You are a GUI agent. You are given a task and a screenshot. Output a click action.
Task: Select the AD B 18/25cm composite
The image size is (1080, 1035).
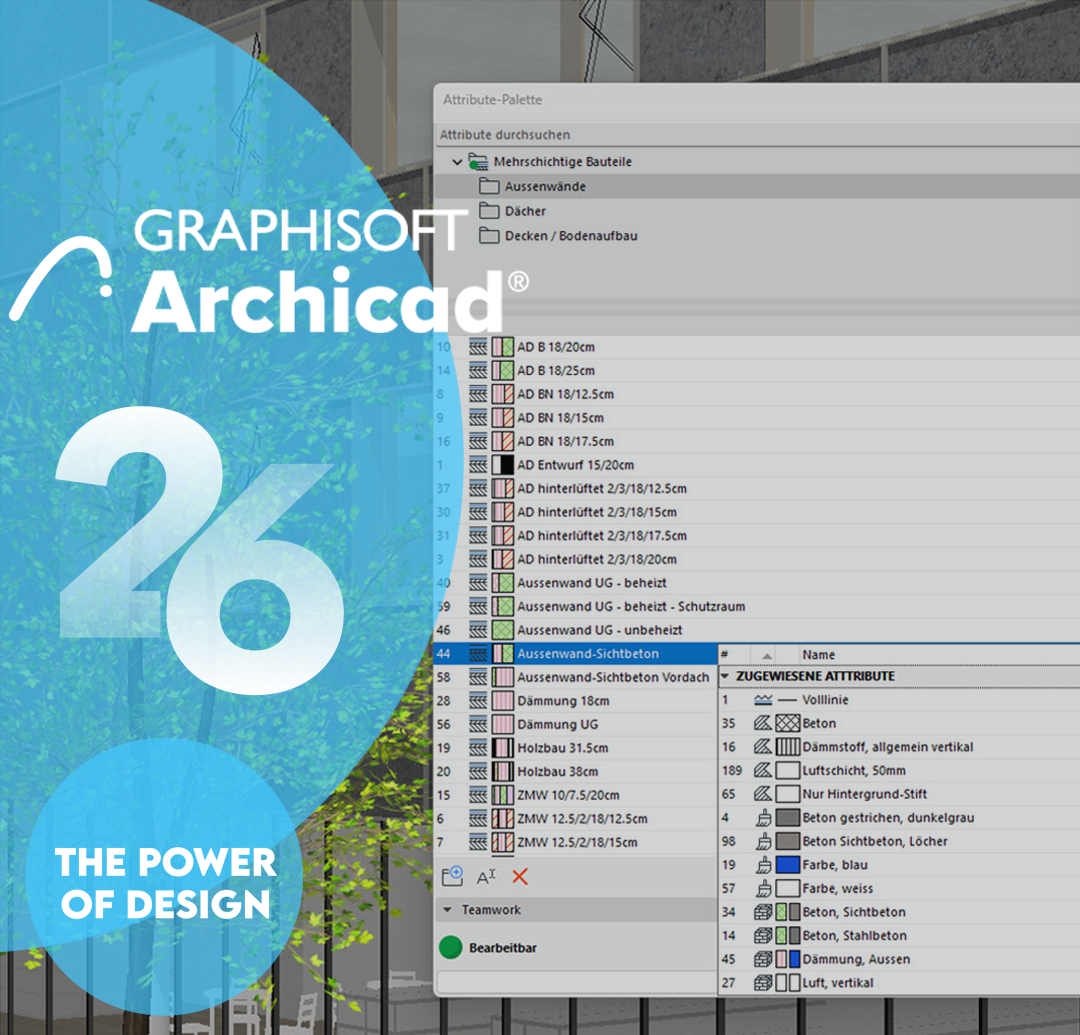(757, 370)
